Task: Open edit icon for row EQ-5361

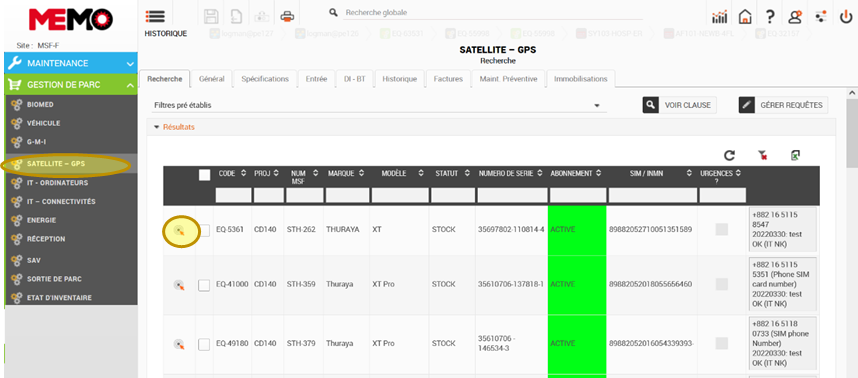Action: click(179, 231)
